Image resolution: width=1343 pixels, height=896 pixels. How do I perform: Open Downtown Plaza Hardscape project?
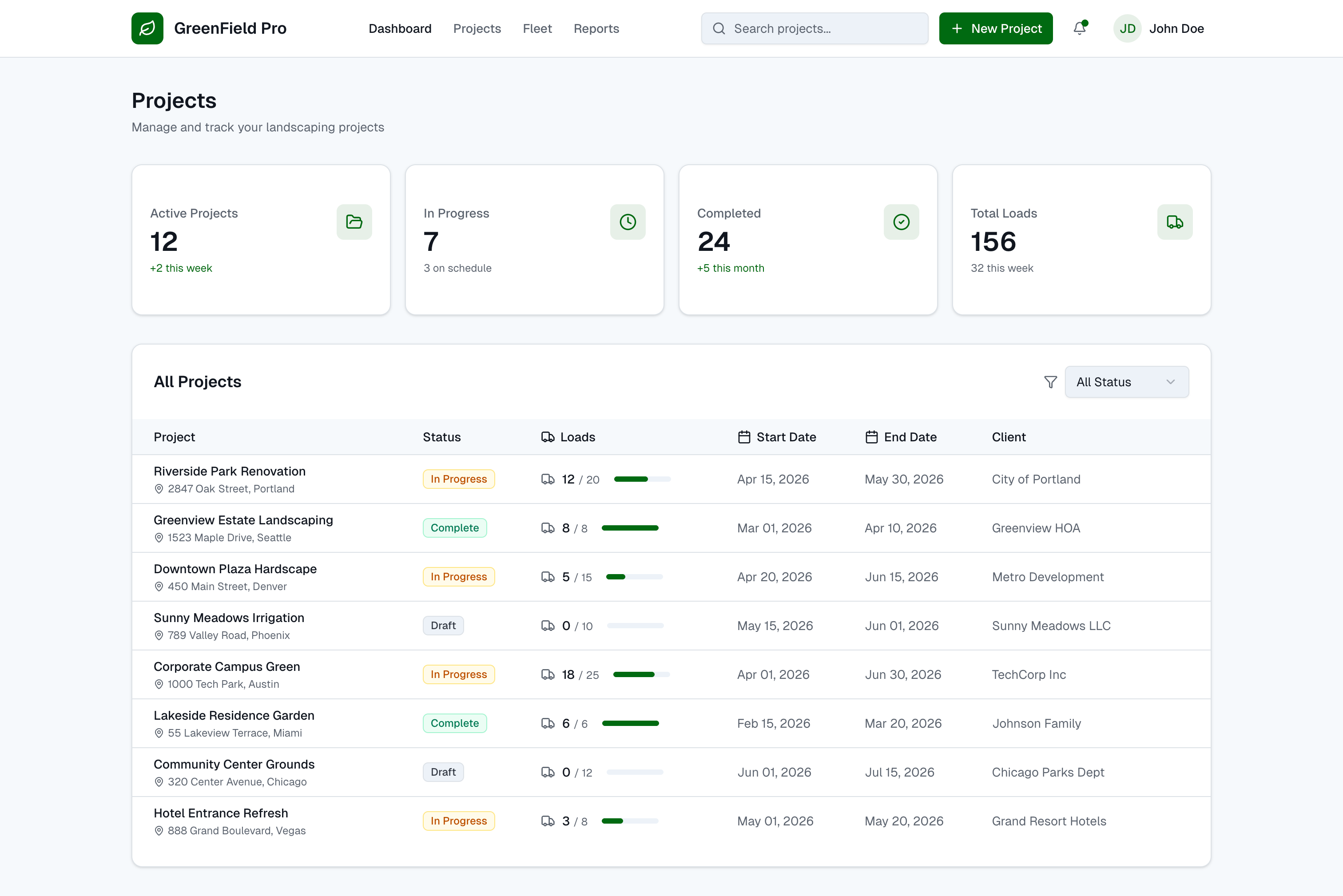coord(235,569)
